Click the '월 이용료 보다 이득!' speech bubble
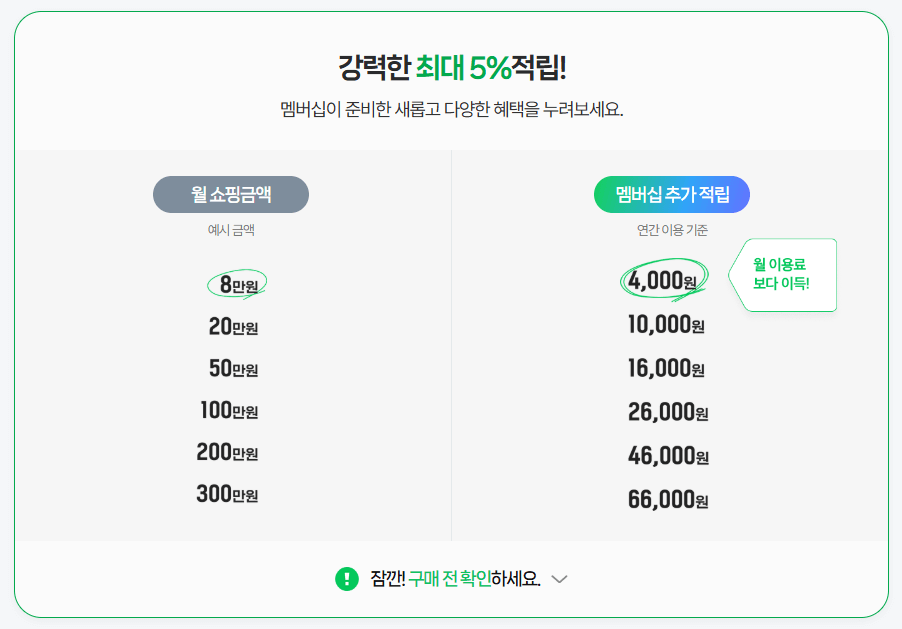Image resolution: width=902 pixels, height=629 pixels. point(786,274)
